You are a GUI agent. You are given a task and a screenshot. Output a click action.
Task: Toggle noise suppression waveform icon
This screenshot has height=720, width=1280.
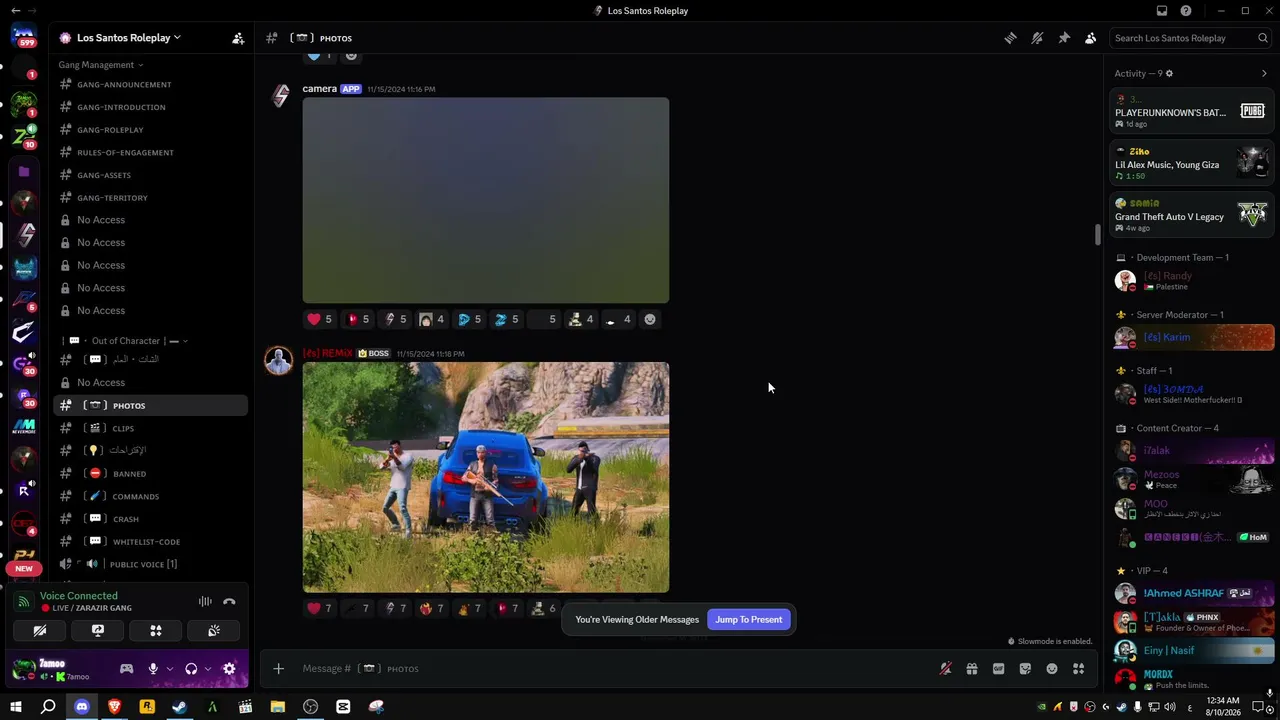205,601
